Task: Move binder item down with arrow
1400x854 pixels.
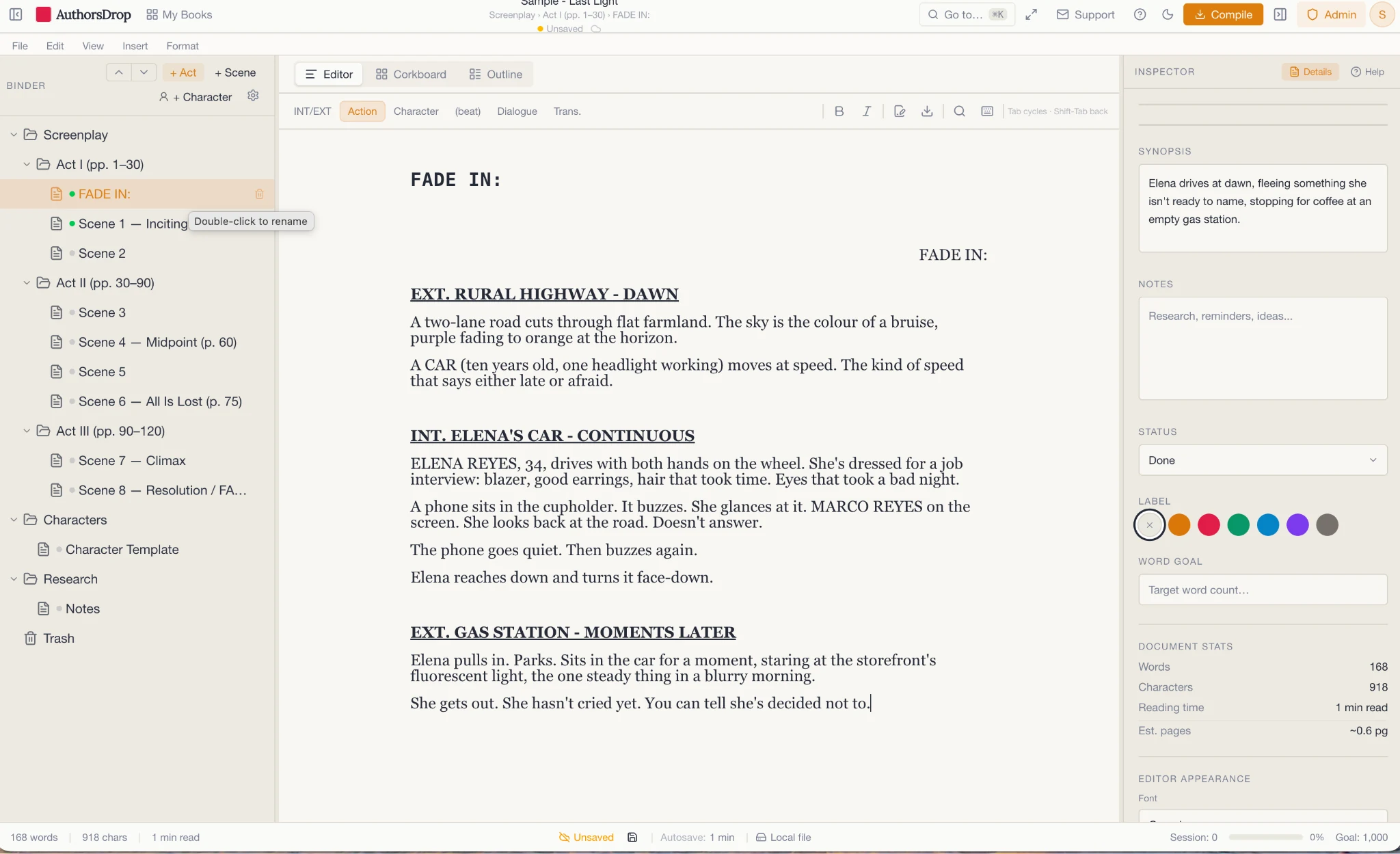Action: click(144, 72)
